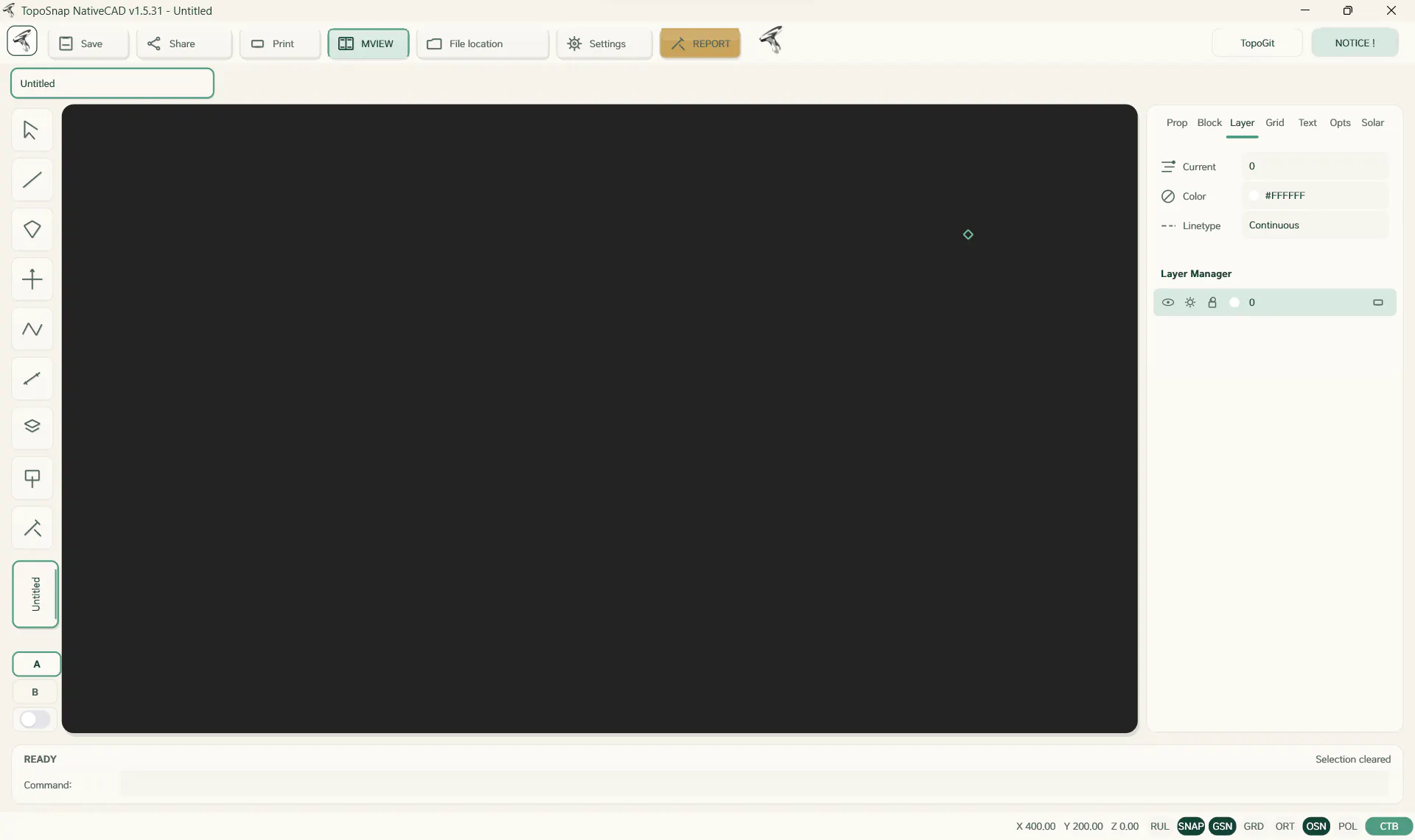Click the sun freeze icon for layer 0
Image resolution: width=1415 pixels, height=840 pixels.
[1190, 303]
